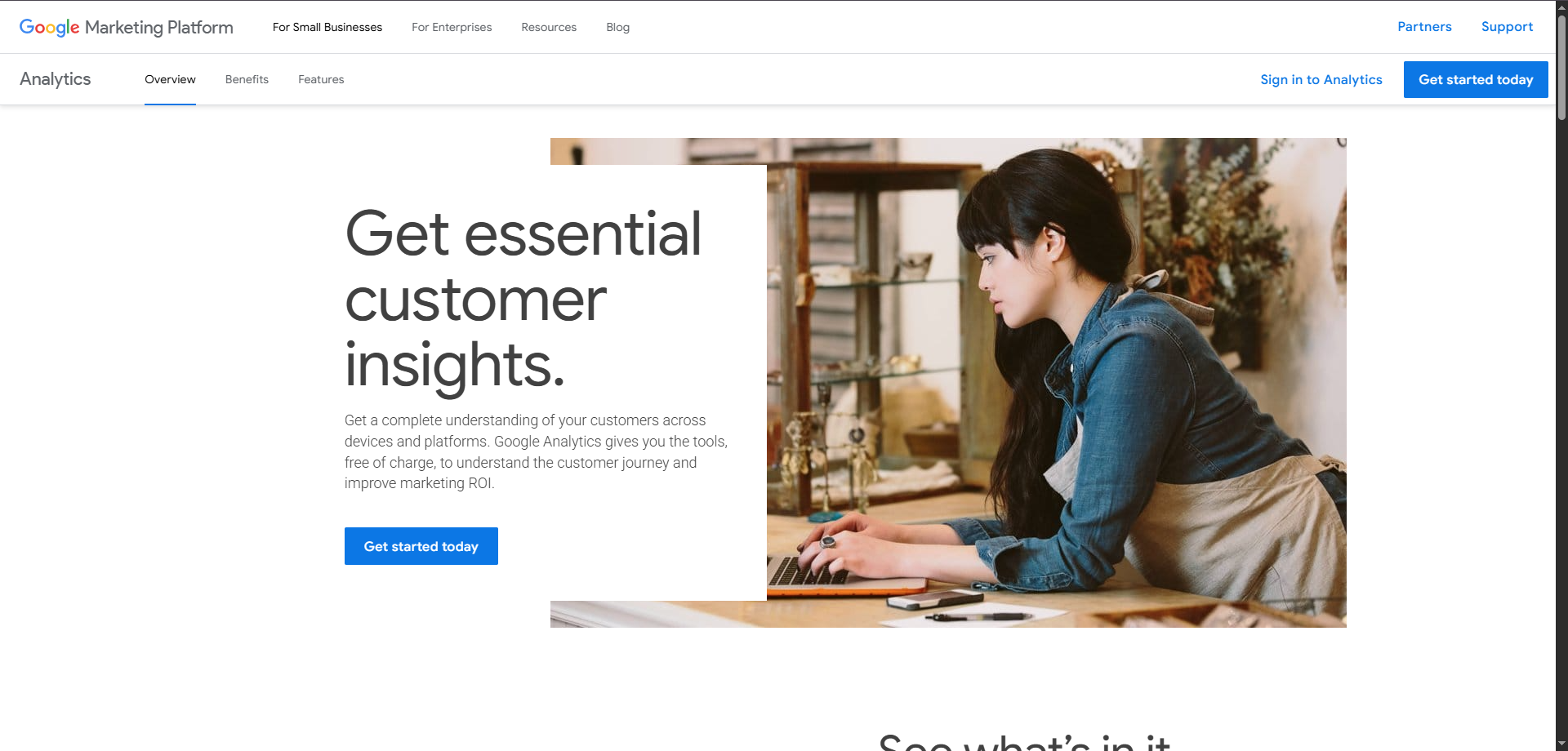
Task: Click the vertical scrollbar thumb
Action: [1561, 67]
